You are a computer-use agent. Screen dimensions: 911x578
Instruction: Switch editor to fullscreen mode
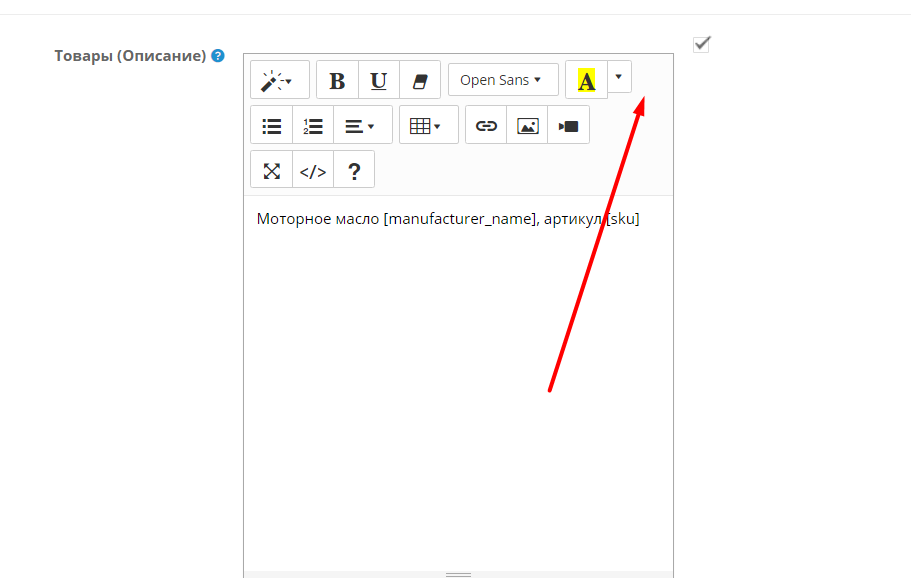pos(271,171)
